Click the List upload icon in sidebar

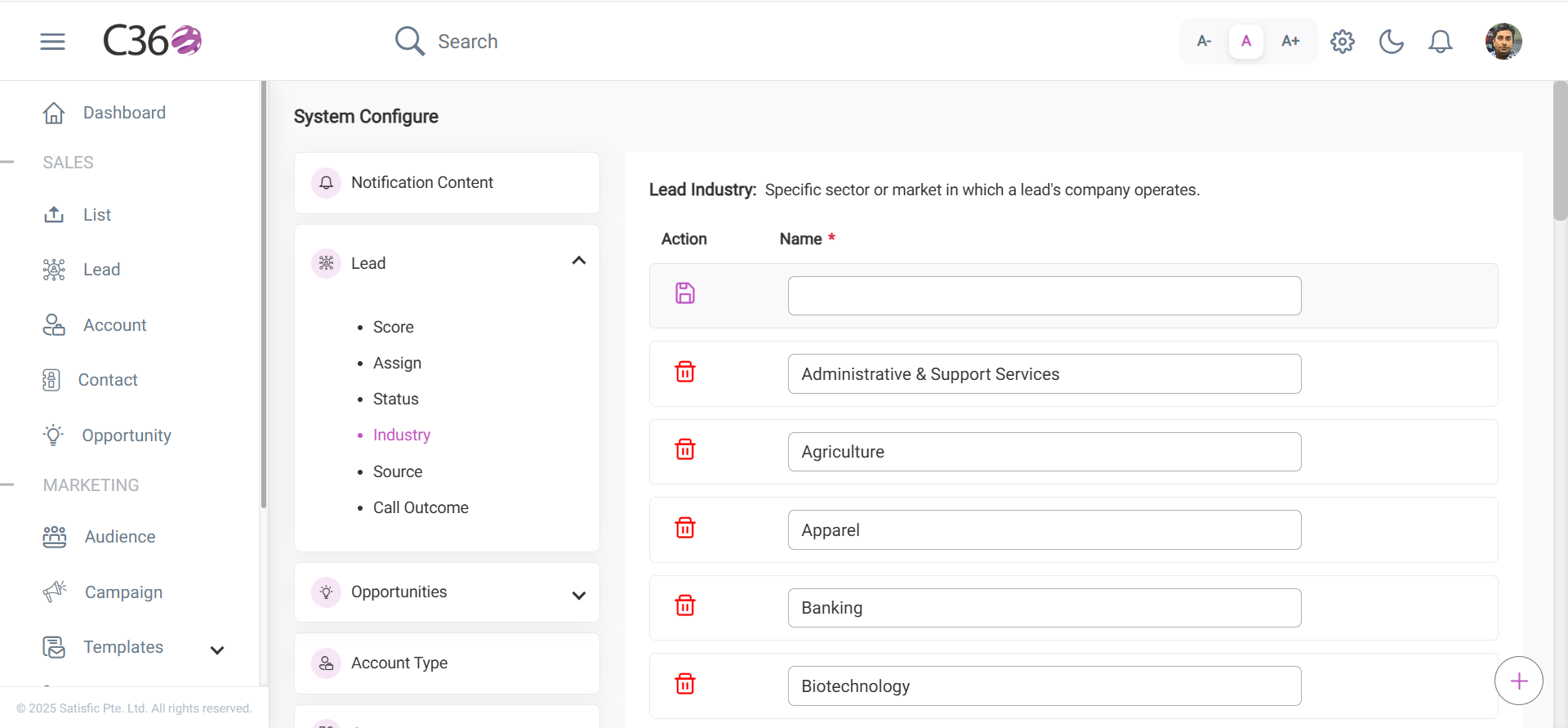(54, 215)
